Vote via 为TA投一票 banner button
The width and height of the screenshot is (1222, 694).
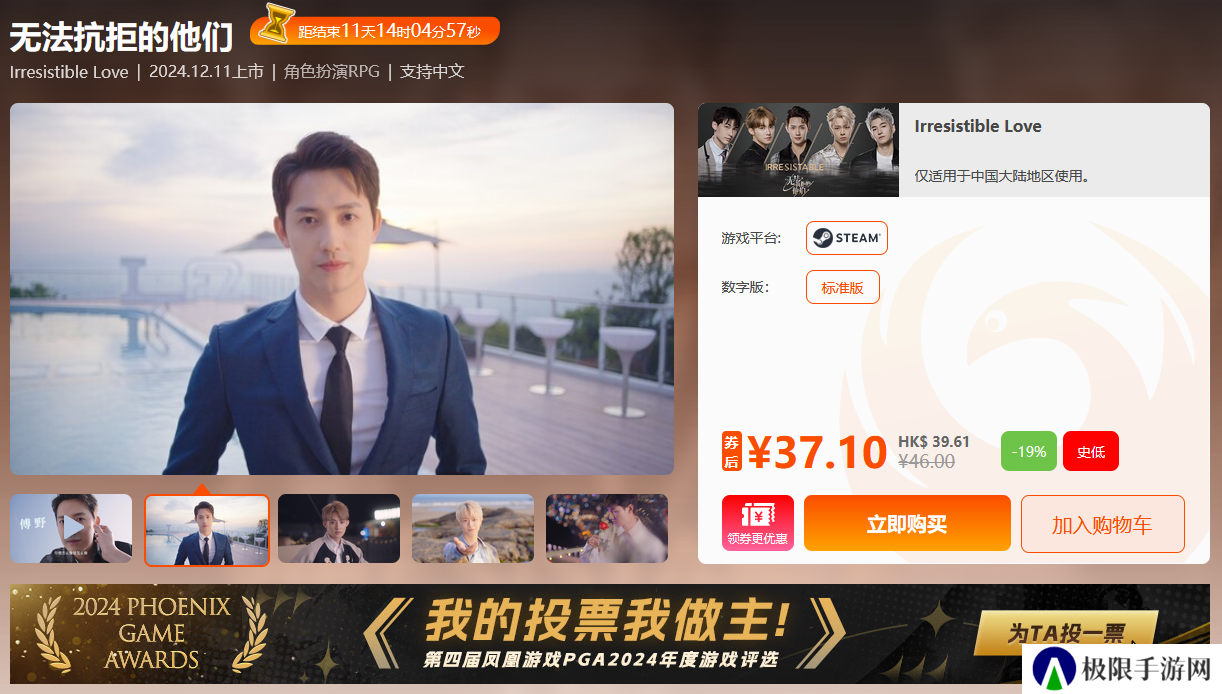click(1065, 632)
